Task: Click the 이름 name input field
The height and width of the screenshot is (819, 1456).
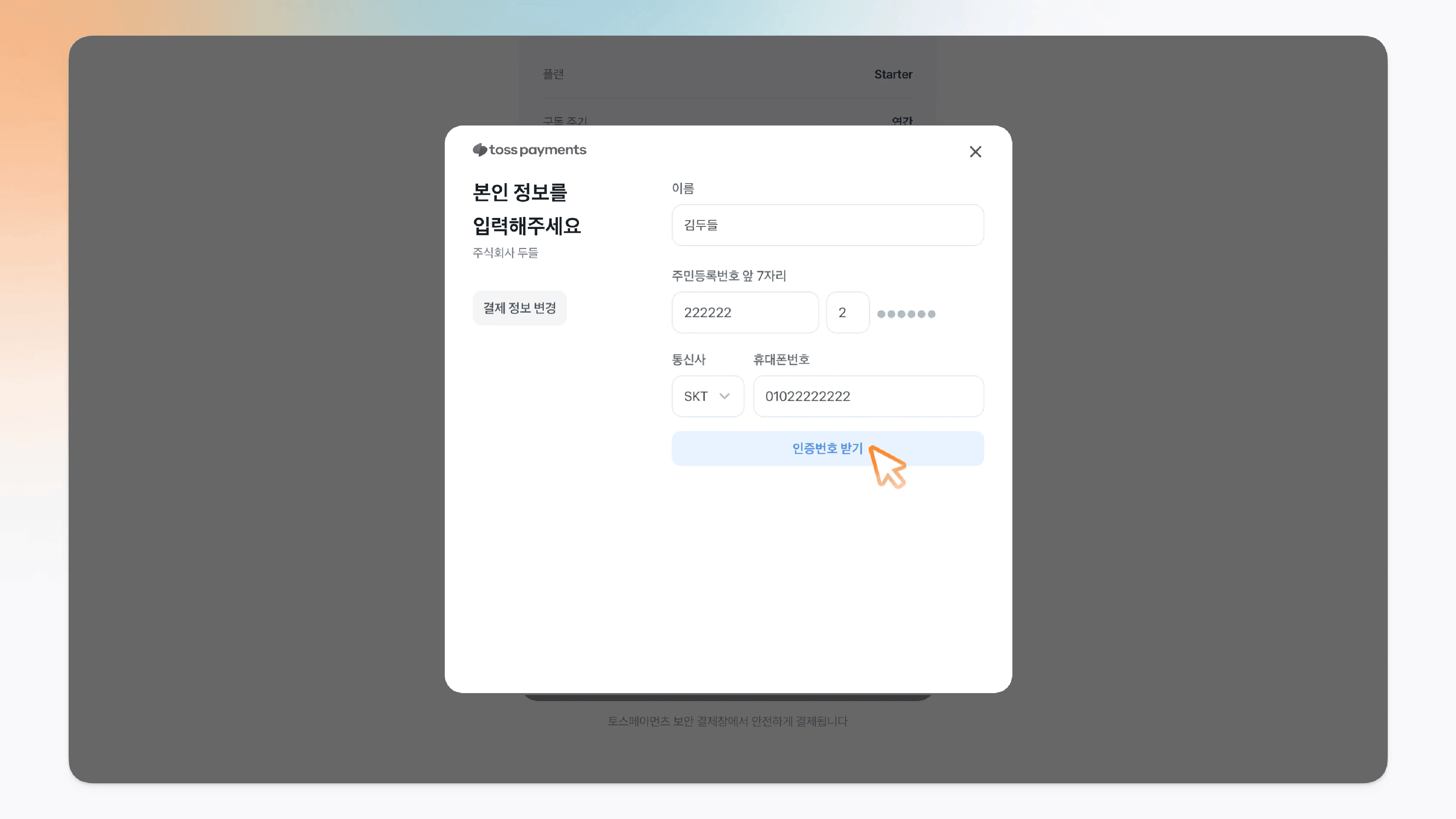Action: pos(827,225)
